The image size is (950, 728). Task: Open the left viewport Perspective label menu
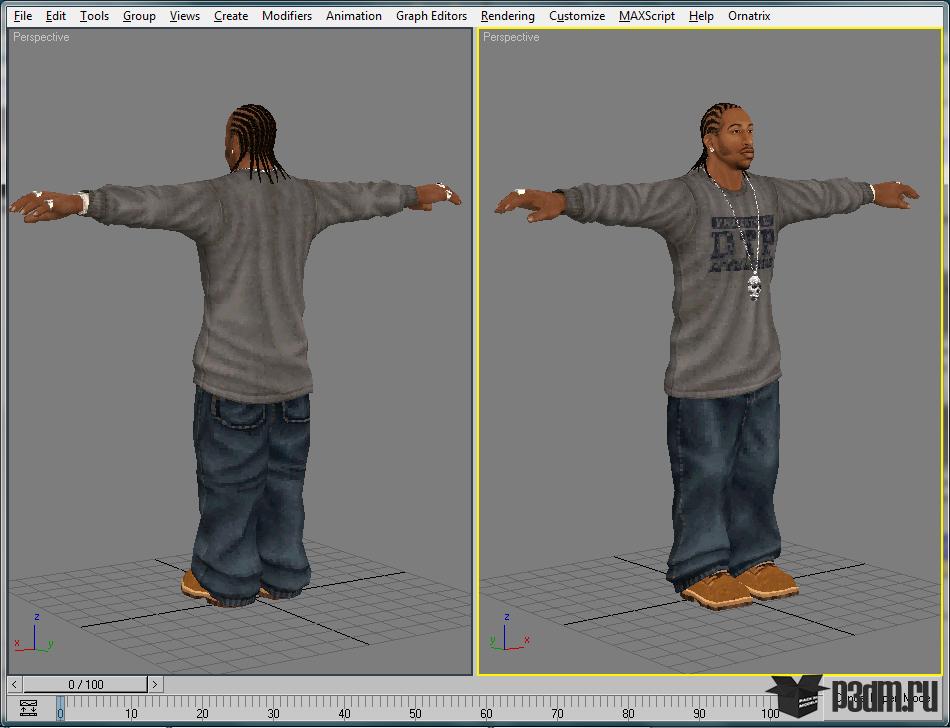coord(41,37)
